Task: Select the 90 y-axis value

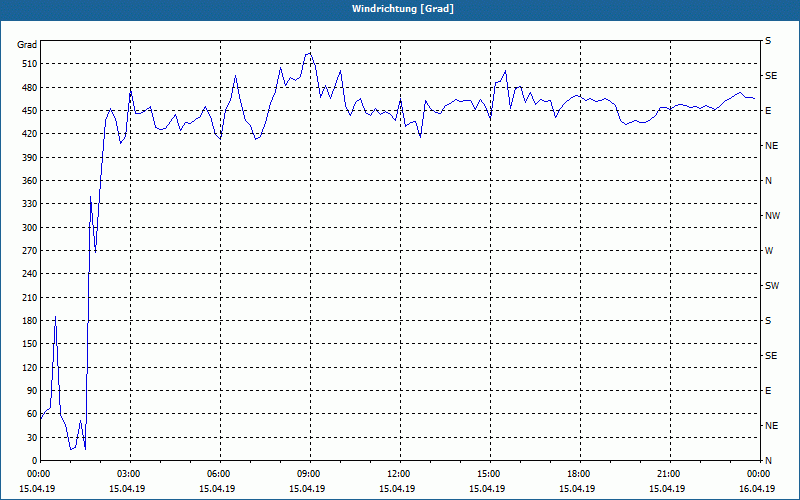Action: point(32,391)
